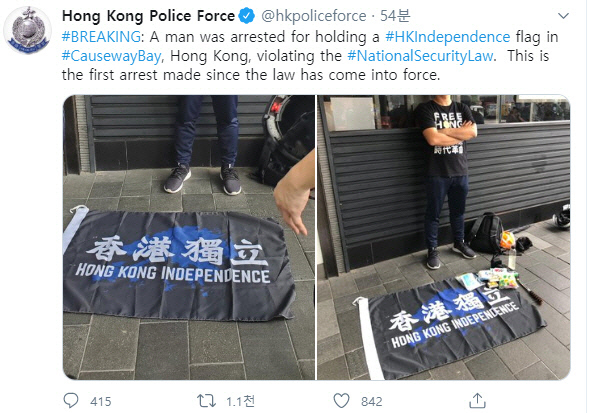This screenshot has width=592, height=413.
Task: Open the #NationalSecurityLaw hashtag
Action: (420, 56)
